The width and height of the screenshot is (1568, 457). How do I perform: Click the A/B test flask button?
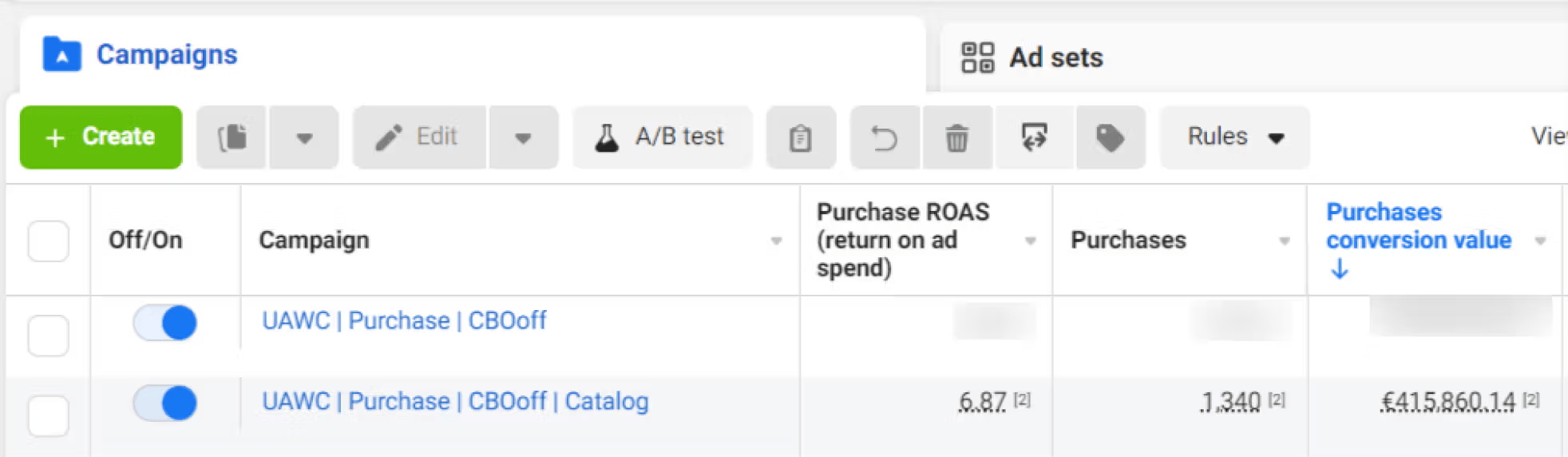point(662,137)
